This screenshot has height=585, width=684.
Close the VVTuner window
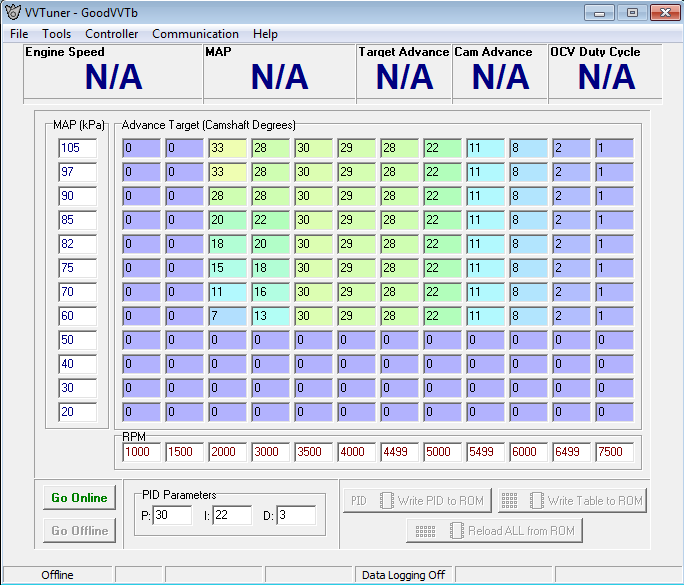click(x=663, y=13)
